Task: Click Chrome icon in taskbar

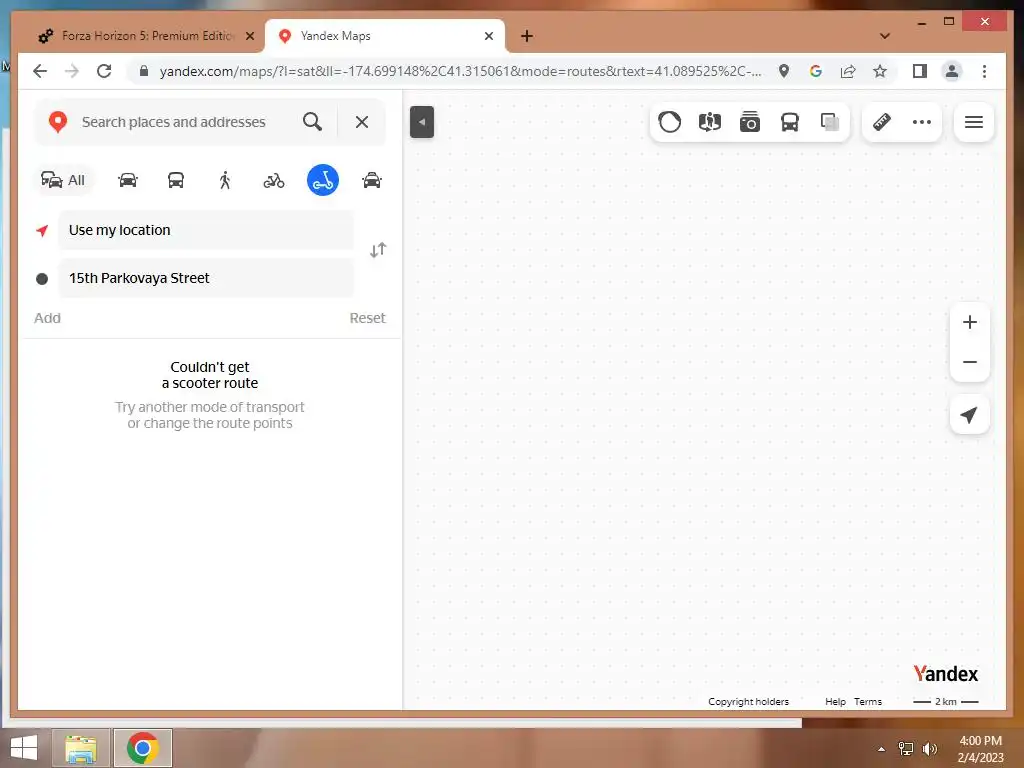Action: point(143,748)
